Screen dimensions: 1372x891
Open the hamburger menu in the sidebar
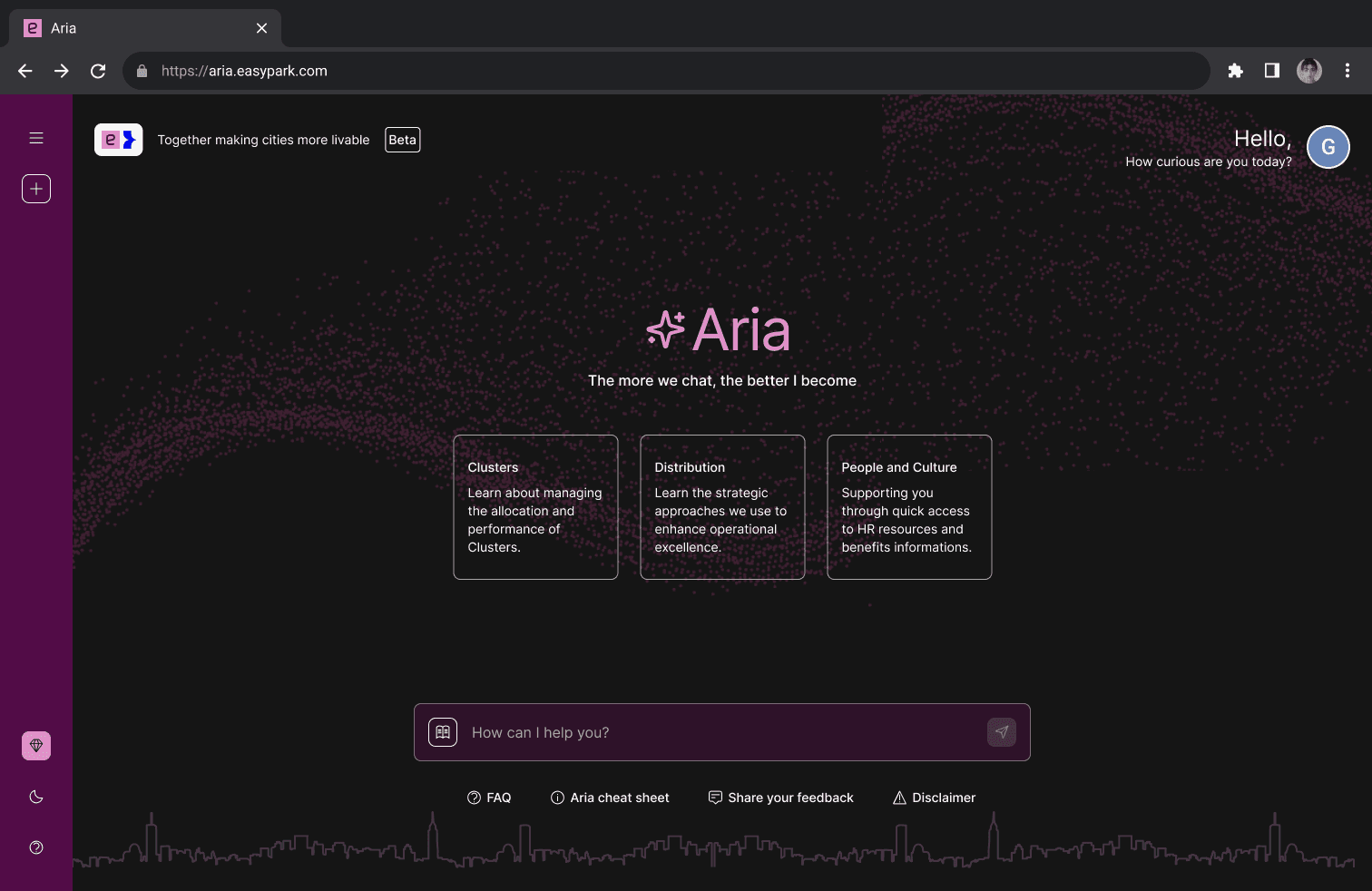[36, 138]
